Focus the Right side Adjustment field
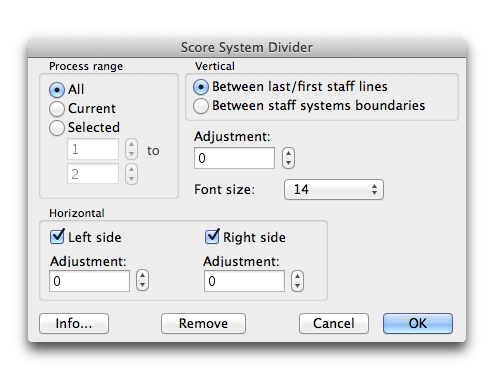494x378 pixels. click(244, 281)
